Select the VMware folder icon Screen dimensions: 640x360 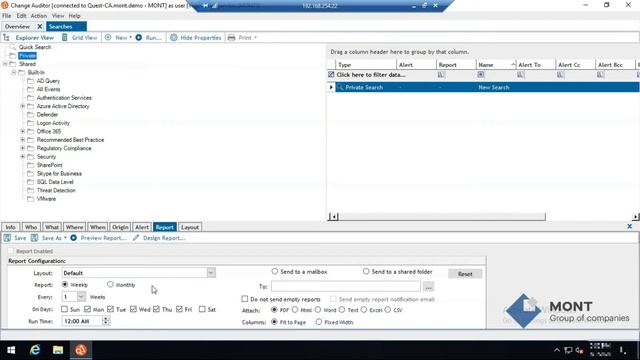[x=31, y=199]
